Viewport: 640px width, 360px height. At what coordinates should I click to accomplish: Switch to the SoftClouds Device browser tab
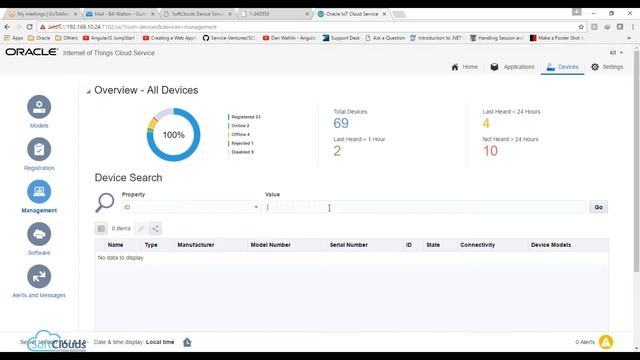pos(198,14)
